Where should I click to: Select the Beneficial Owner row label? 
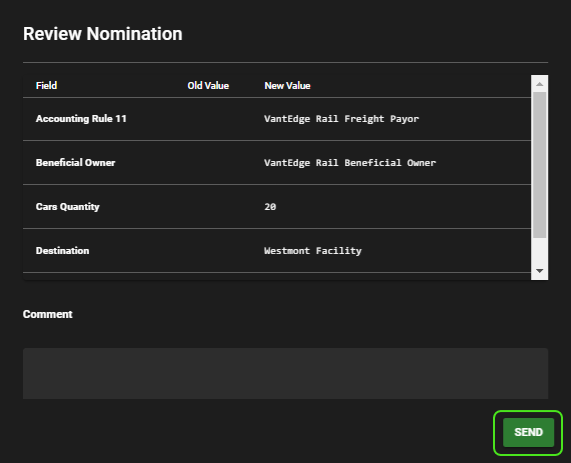pyautogui.click(x=75, y=162)
